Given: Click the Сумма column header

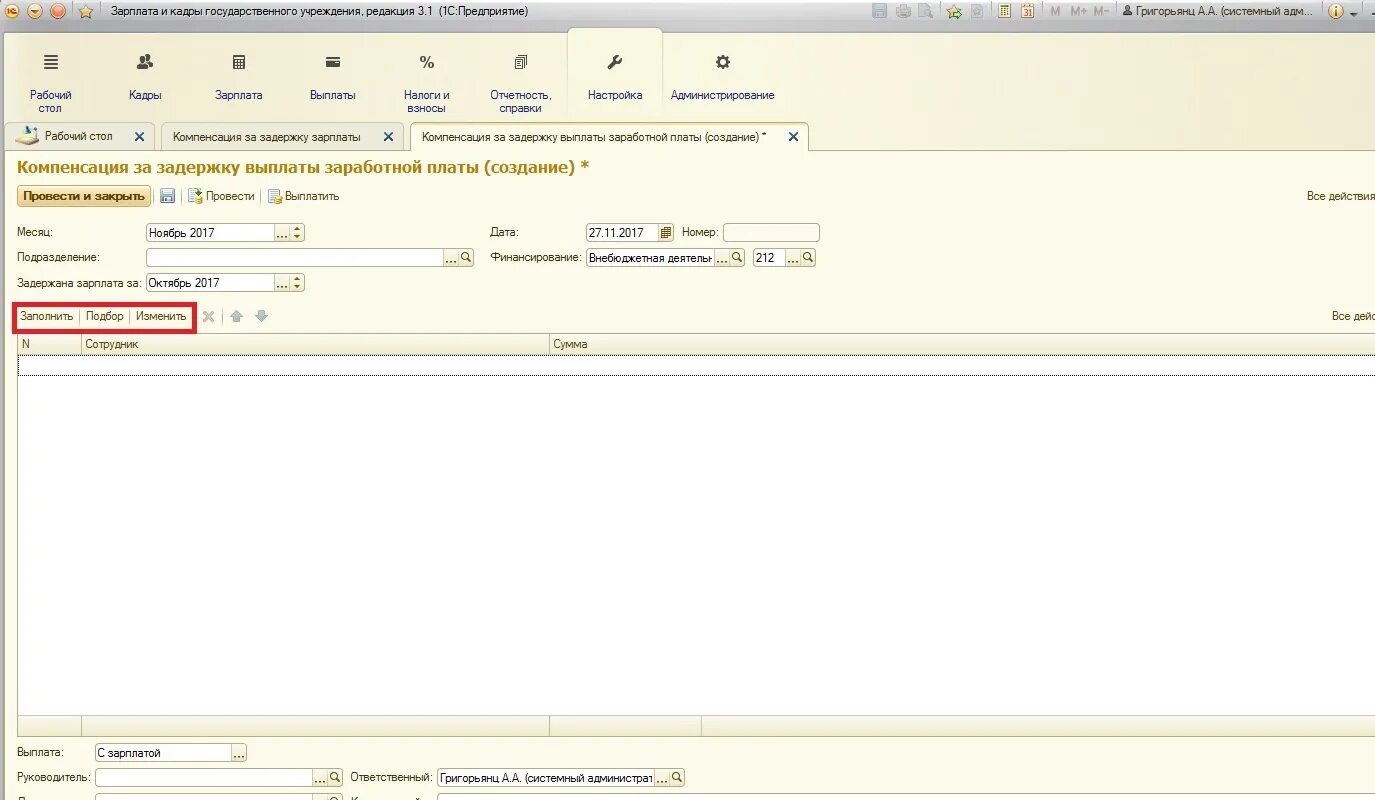Looking at the screenshot, I should click(962, 343).
